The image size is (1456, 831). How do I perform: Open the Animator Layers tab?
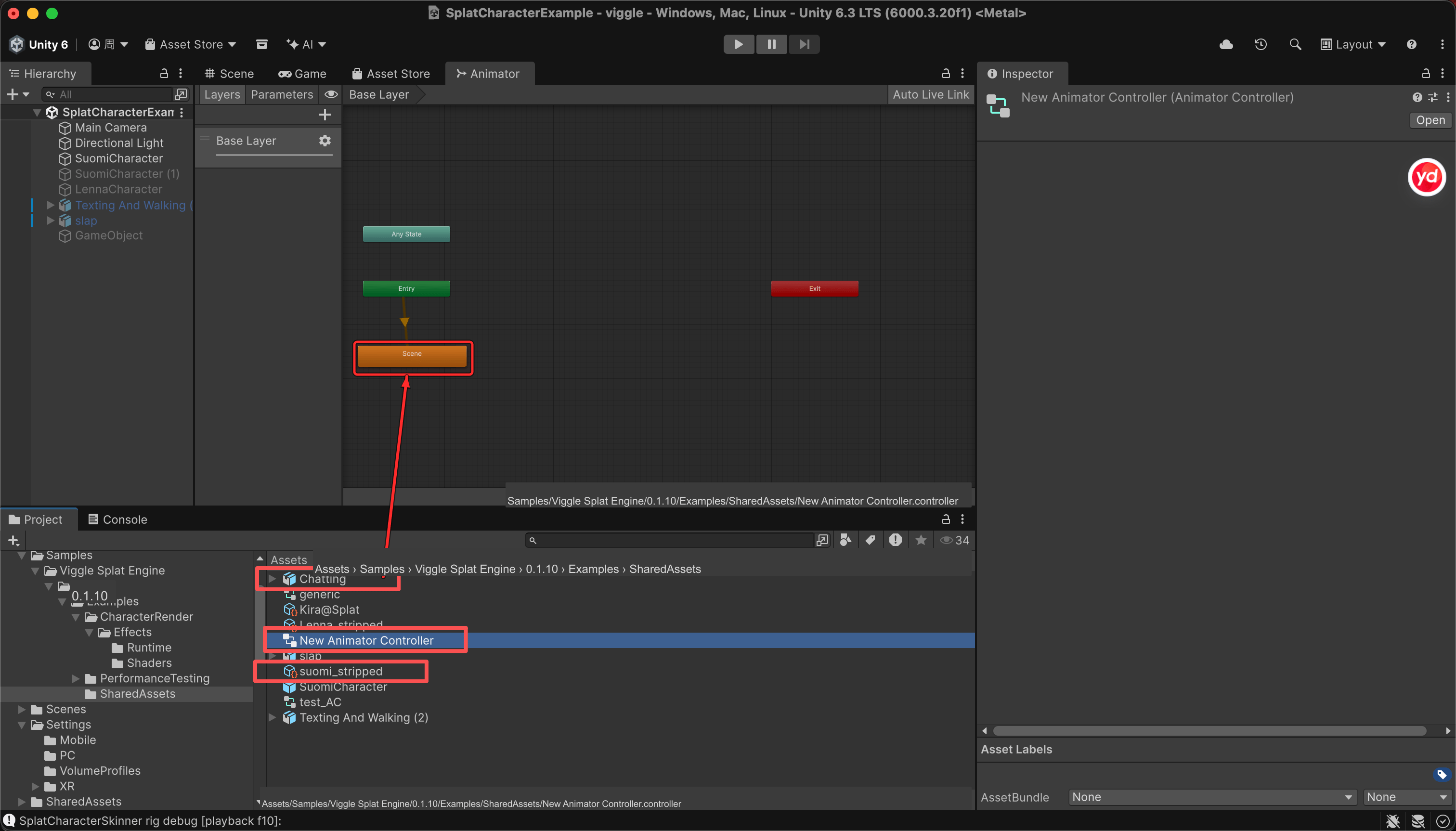[x=222, y=95]
